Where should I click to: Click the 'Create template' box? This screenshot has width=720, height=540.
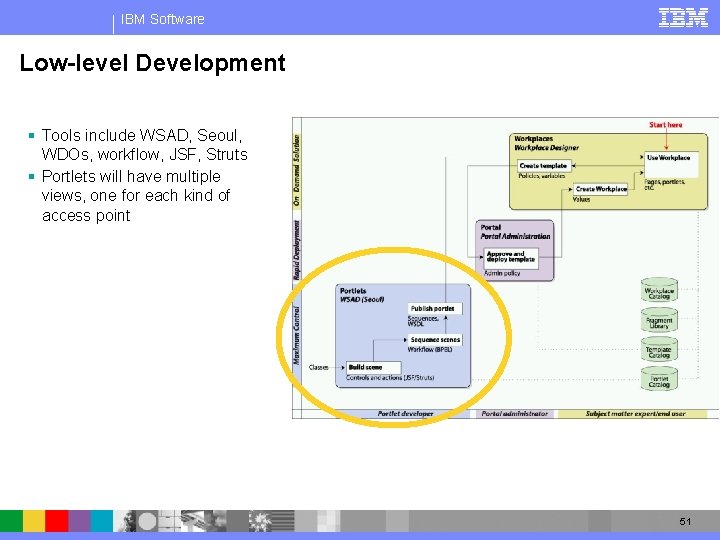(544, 166)
